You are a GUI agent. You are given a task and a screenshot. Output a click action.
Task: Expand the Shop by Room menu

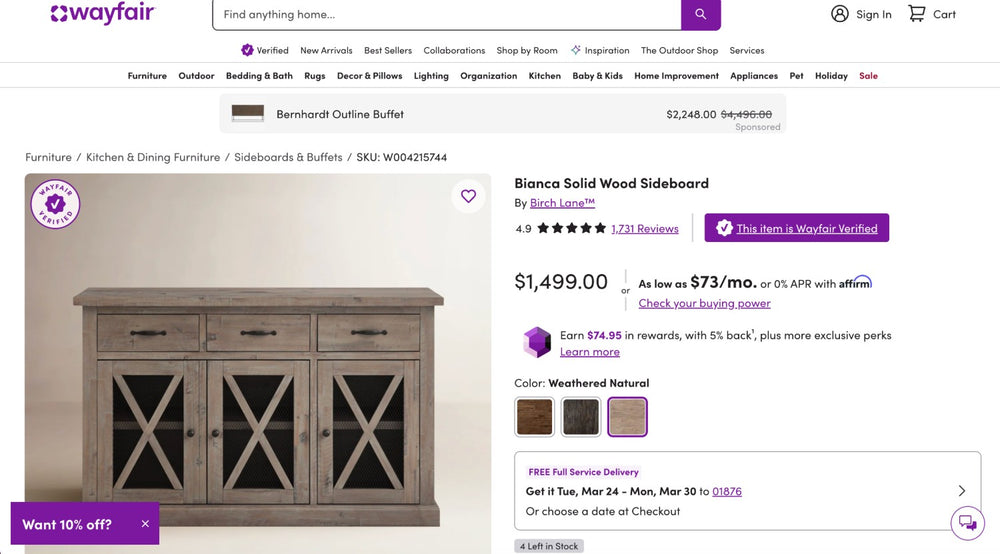point(527,50)
